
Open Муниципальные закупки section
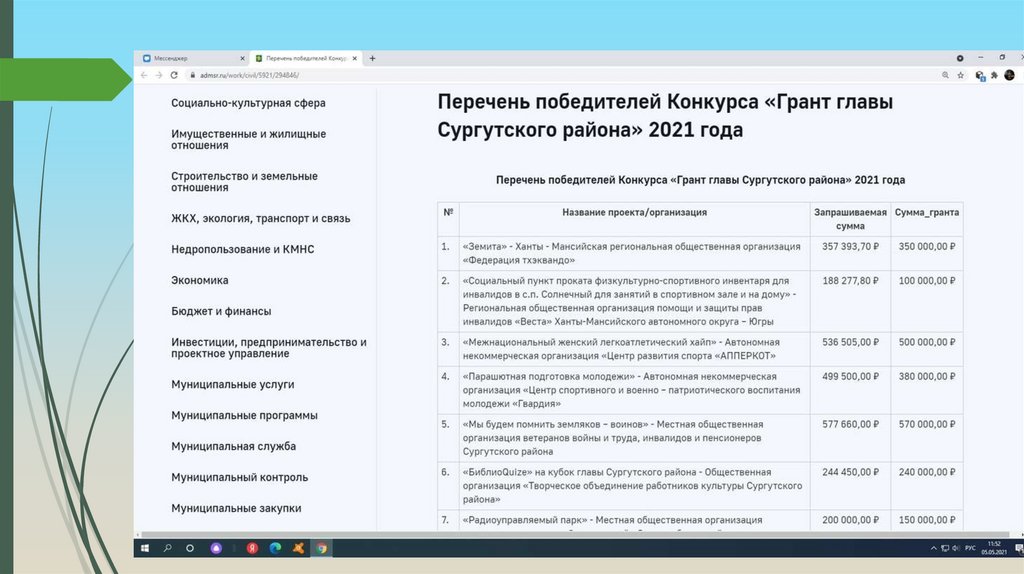click(236, 507)
